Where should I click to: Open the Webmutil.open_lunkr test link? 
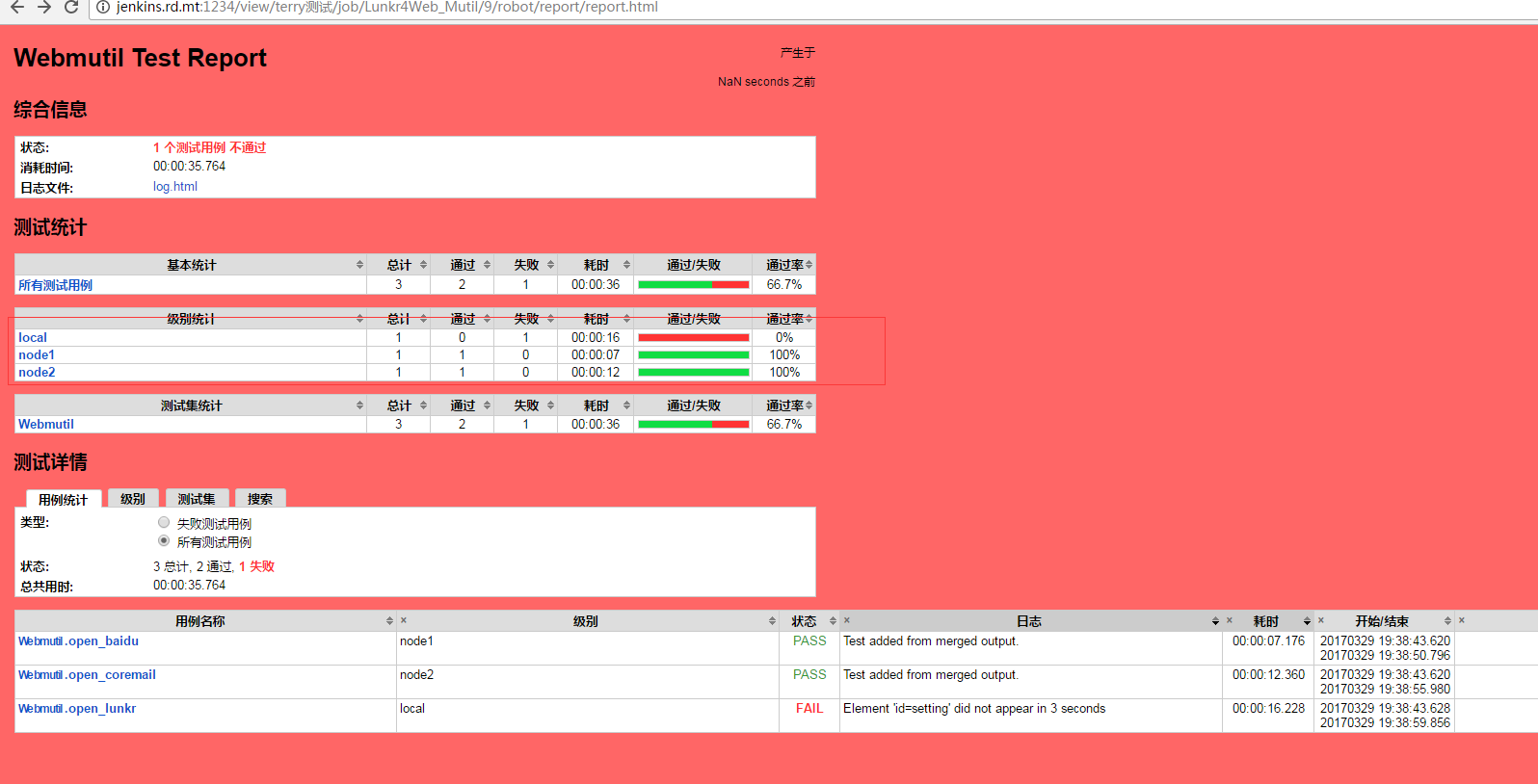[77, 709]
